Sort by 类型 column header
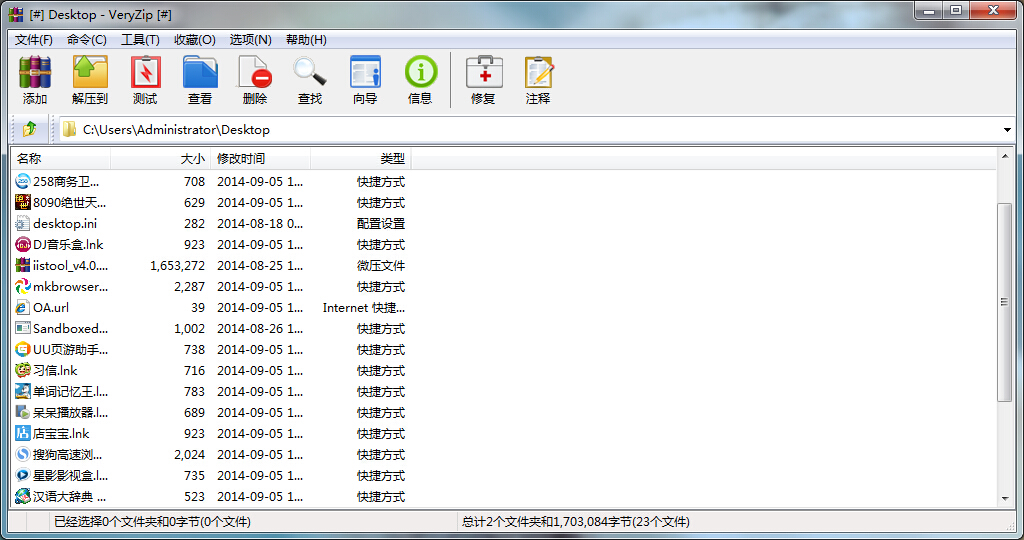Screen dimensions: 1024x540 (x=360, y=159)
